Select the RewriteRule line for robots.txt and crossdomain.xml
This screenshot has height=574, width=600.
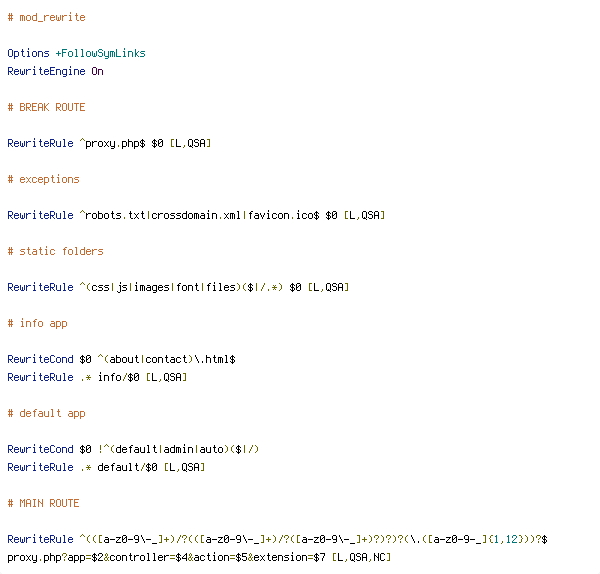(x=196, y=215)
